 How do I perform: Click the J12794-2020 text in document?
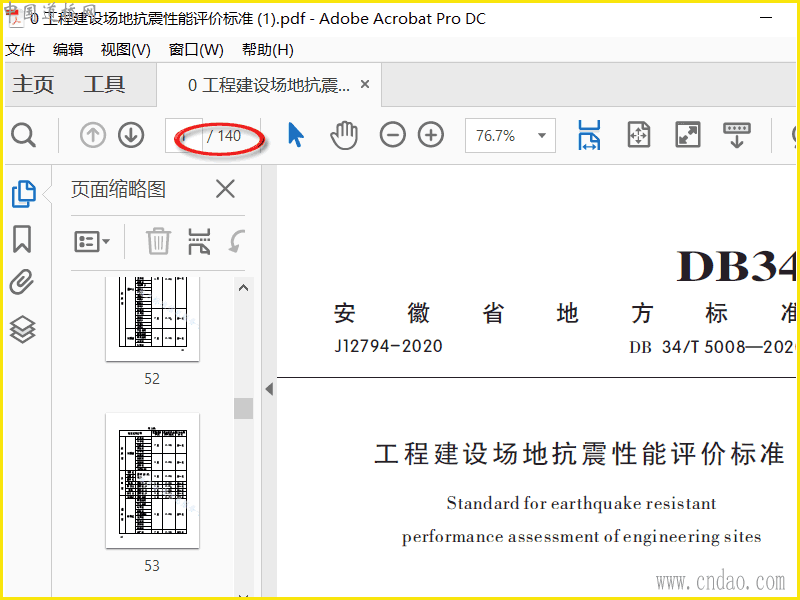pyautogui.click(x=388, y=346)
